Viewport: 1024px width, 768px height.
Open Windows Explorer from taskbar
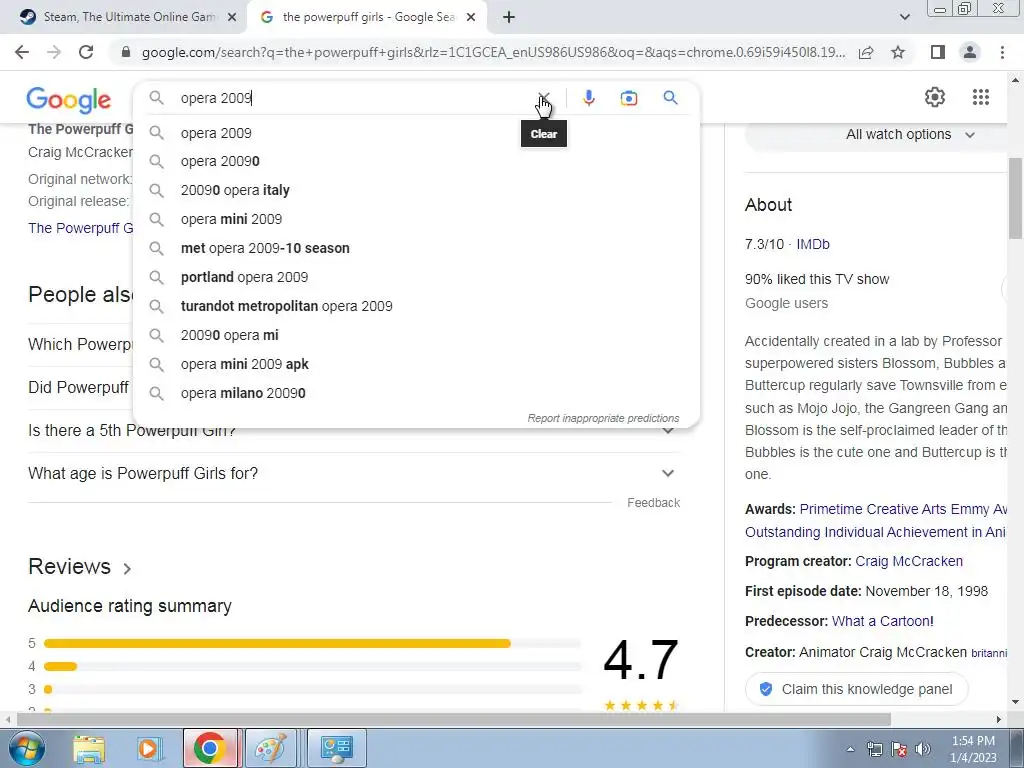pos(89,748)
